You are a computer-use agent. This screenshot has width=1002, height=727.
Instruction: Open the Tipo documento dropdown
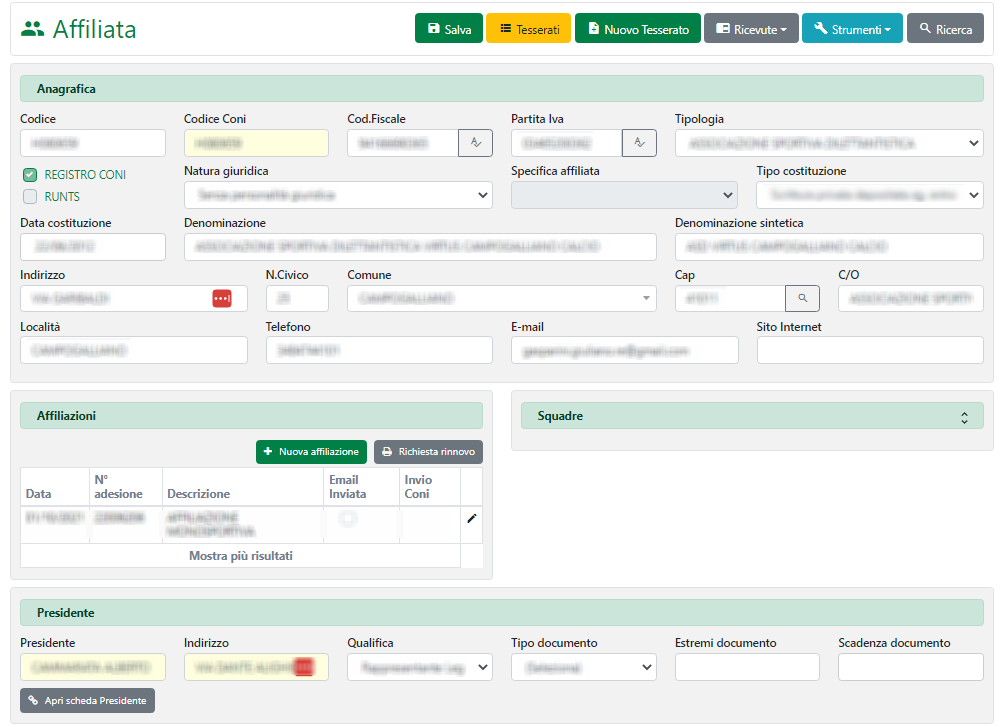click(584, 667)
